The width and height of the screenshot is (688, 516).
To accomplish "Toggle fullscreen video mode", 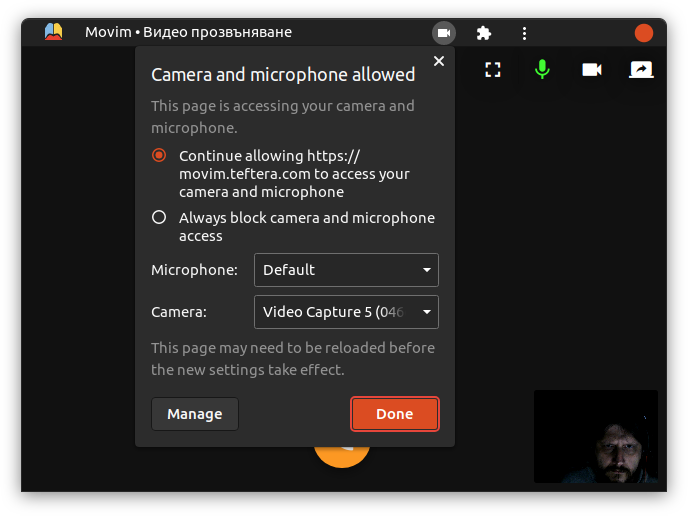I will click(492, 70).
